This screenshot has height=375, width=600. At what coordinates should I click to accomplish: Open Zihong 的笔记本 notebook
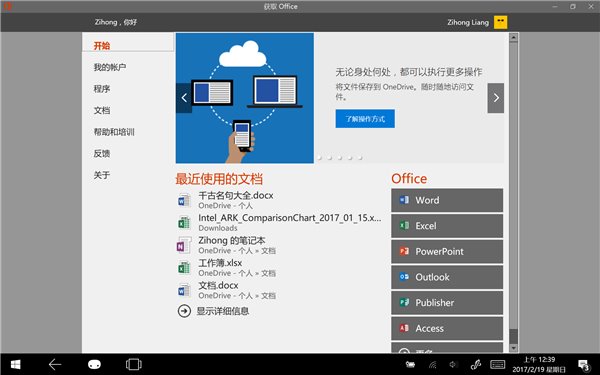pos(232,240)
